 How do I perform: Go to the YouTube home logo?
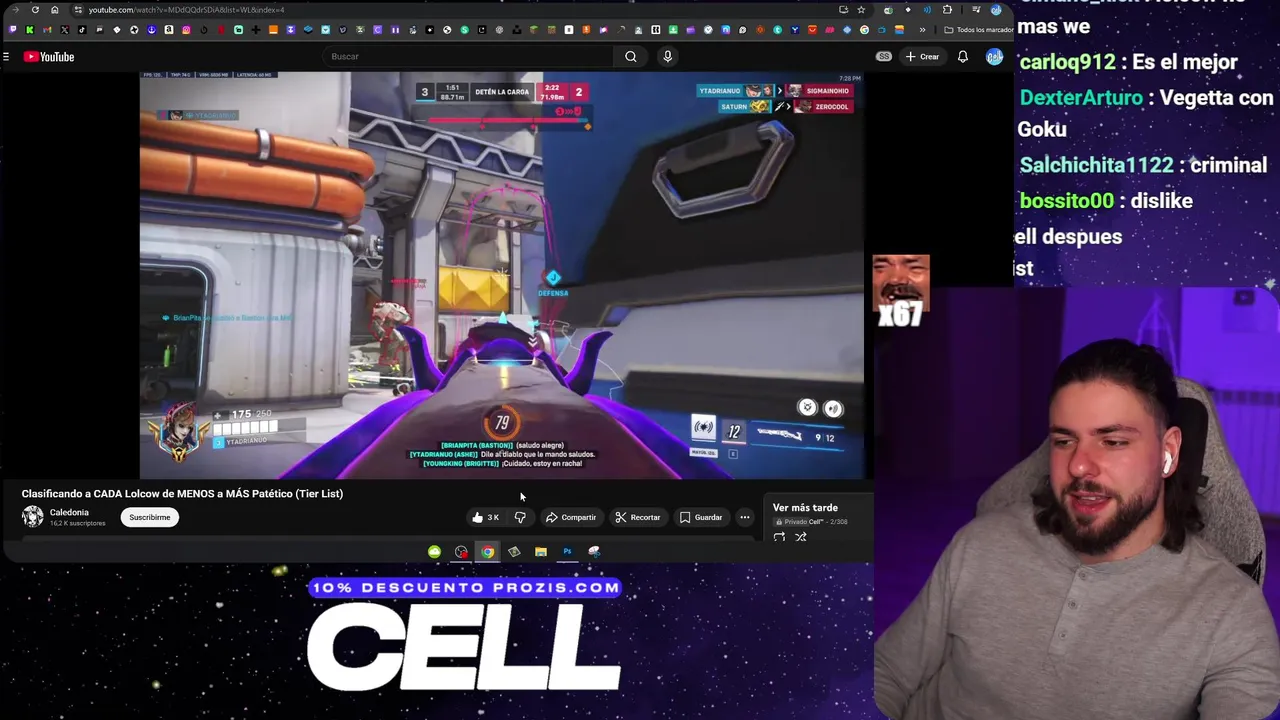pos(49,57)
